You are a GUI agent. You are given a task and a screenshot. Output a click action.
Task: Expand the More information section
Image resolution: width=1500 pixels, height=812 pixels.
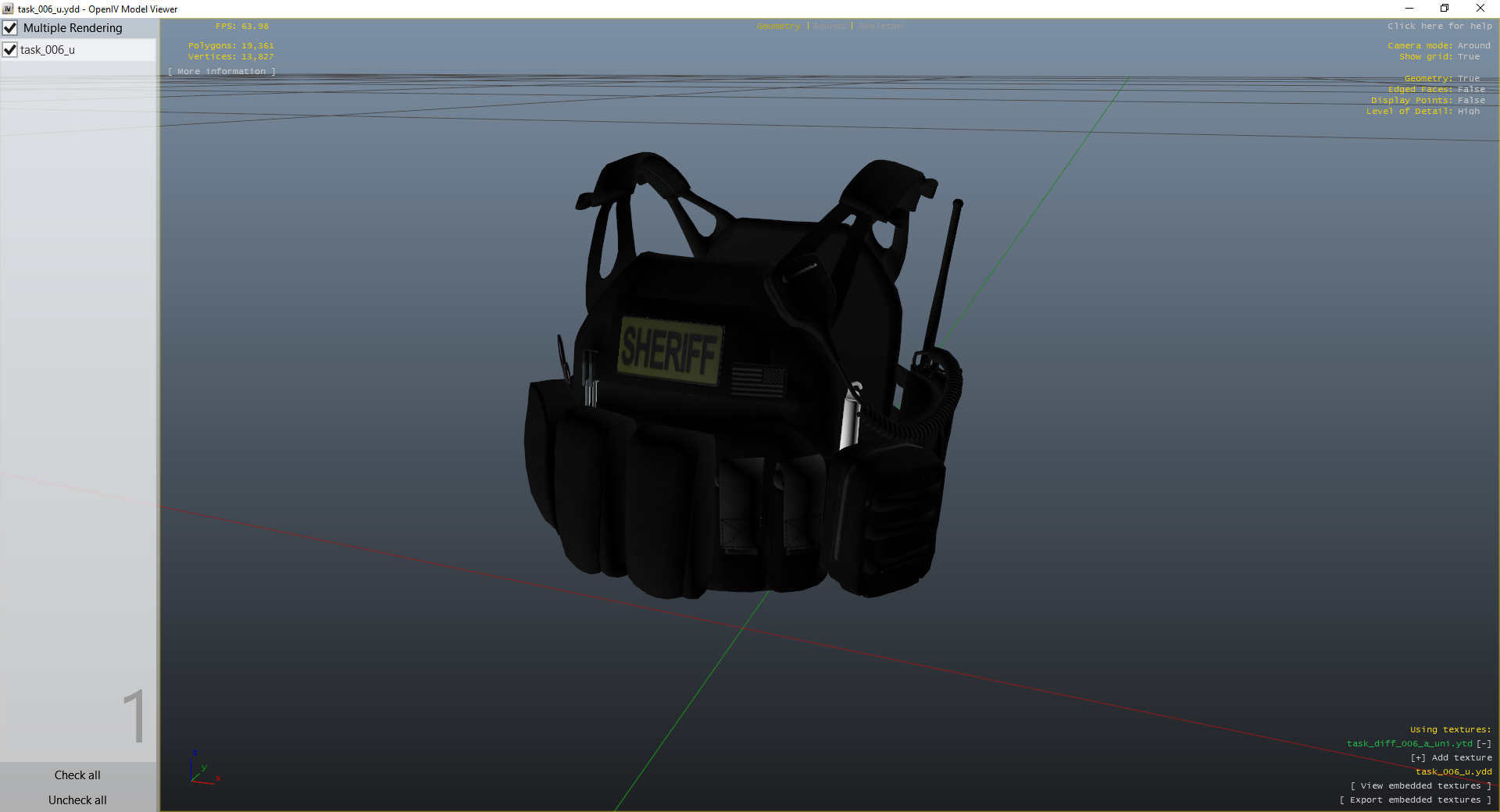tap(222, 72)
